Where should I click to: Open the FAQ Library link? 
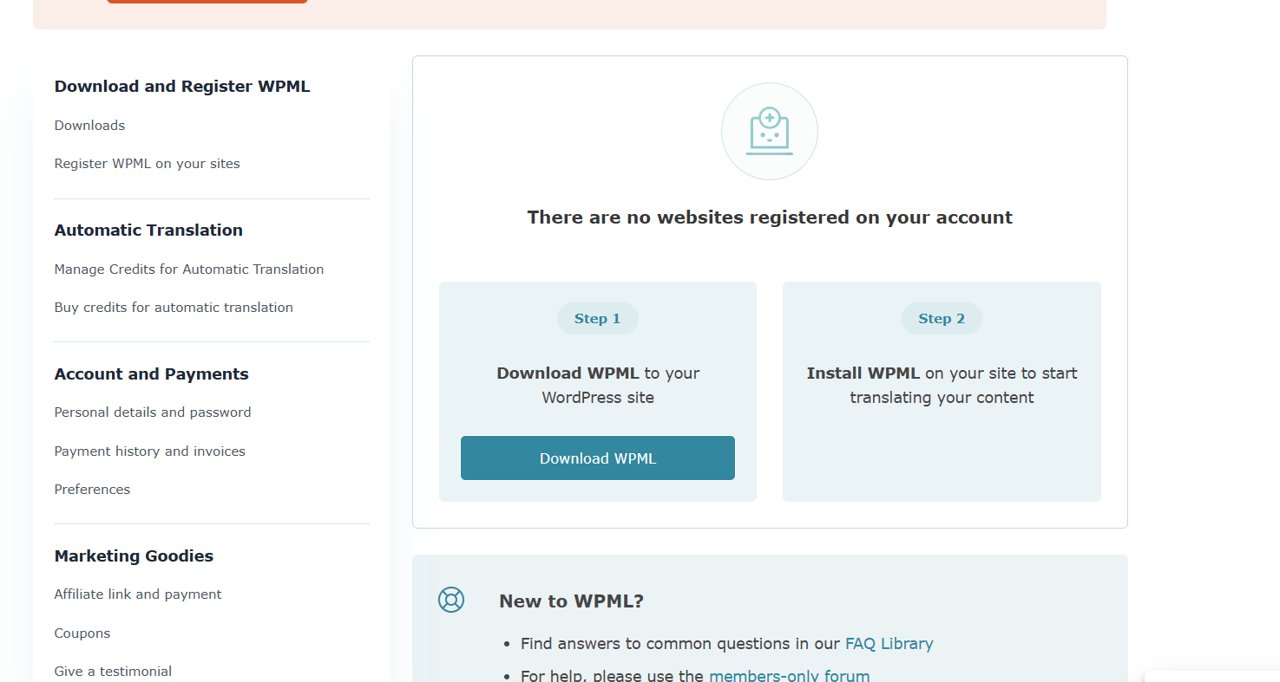[x=889, y=644]
